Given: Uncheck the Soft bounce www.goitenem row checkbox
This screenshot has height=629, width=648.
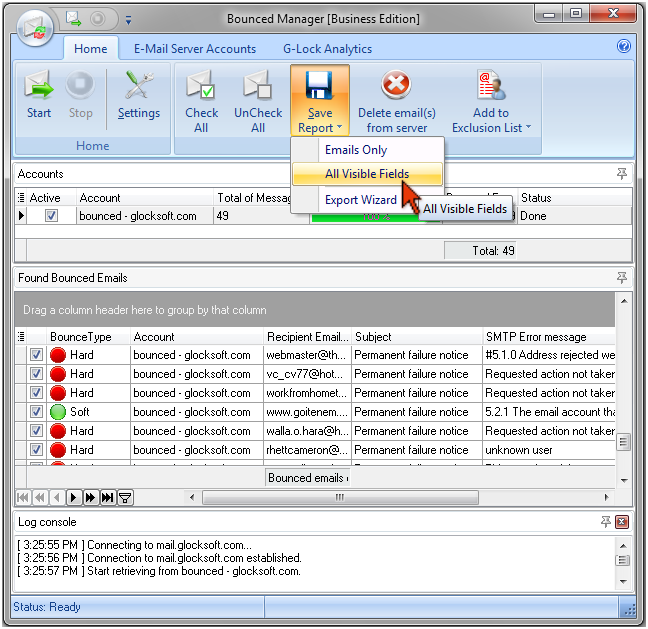Looking at the screenshot, I should (x=36, y=412).
